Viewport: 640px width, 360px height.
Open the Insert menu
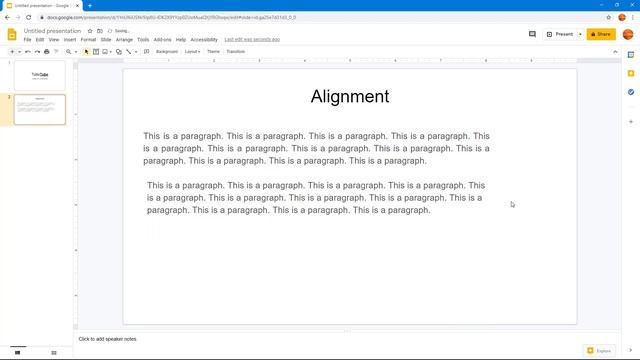70,40
